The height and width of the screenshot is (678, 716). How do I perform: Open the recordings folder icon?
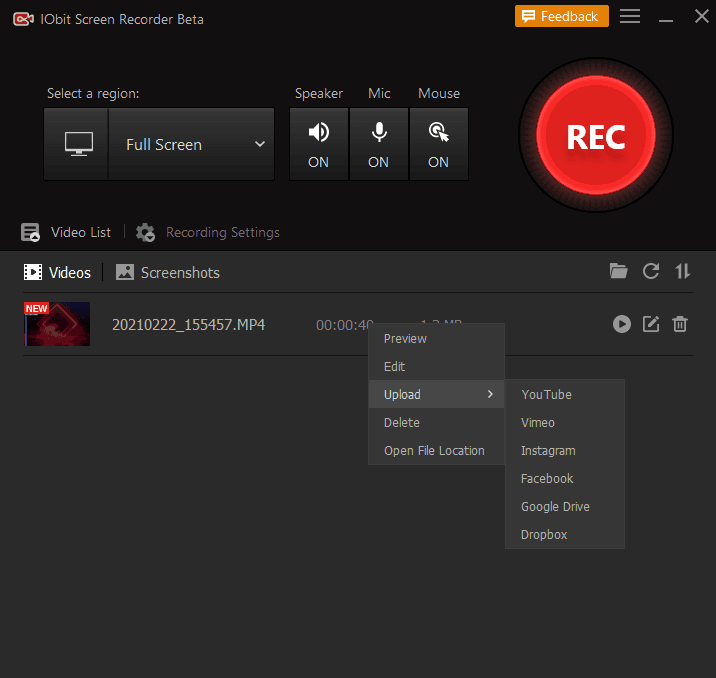618,271
